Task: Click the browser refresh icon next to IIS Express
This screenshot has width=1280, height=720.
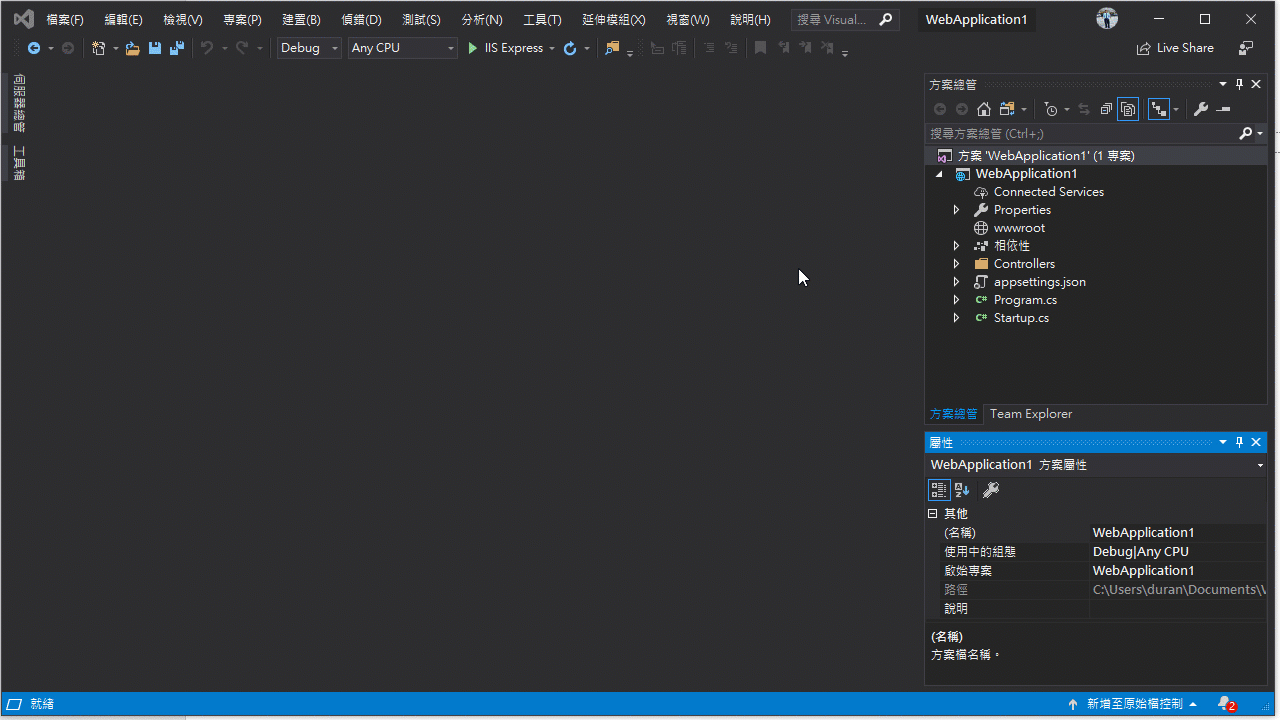Action: 569,47
